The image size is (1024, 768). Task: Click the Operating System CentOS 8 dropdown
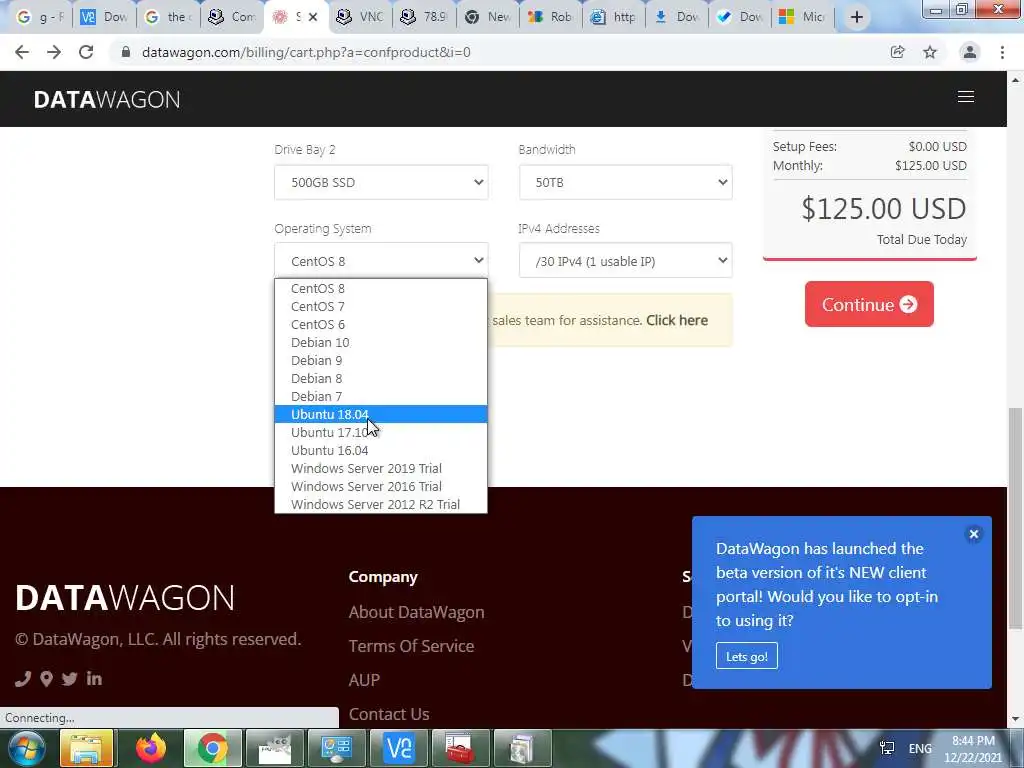381,261
